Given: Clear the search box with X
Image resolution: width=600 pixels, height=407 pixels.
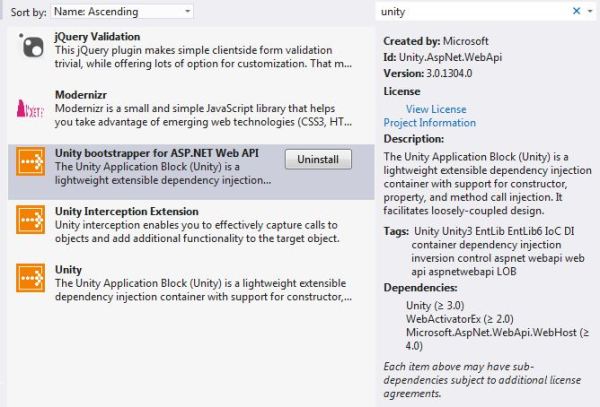Looking at the screenshot, I should point(576,11).
